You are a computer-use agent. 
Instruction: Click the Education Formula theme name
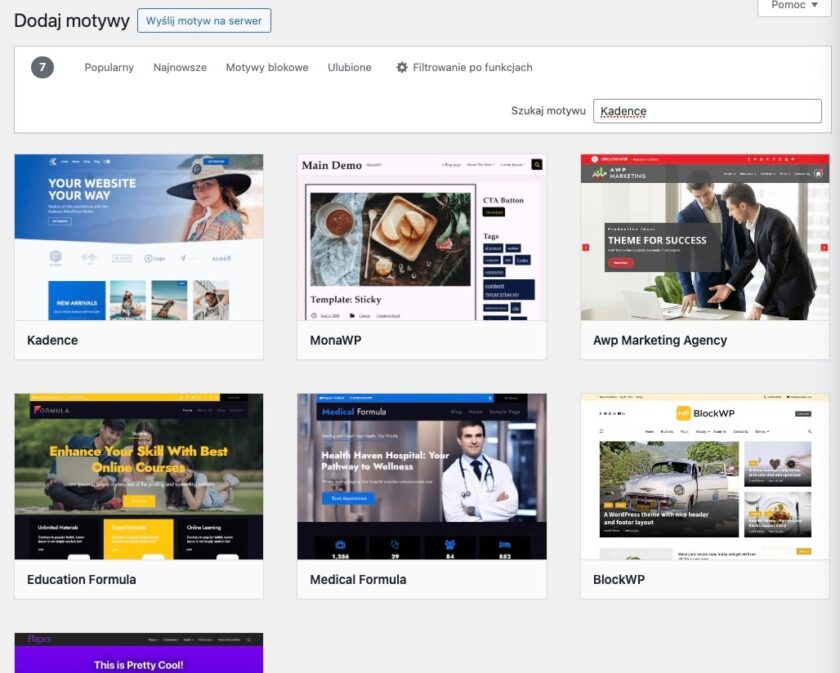pos(82,580)
